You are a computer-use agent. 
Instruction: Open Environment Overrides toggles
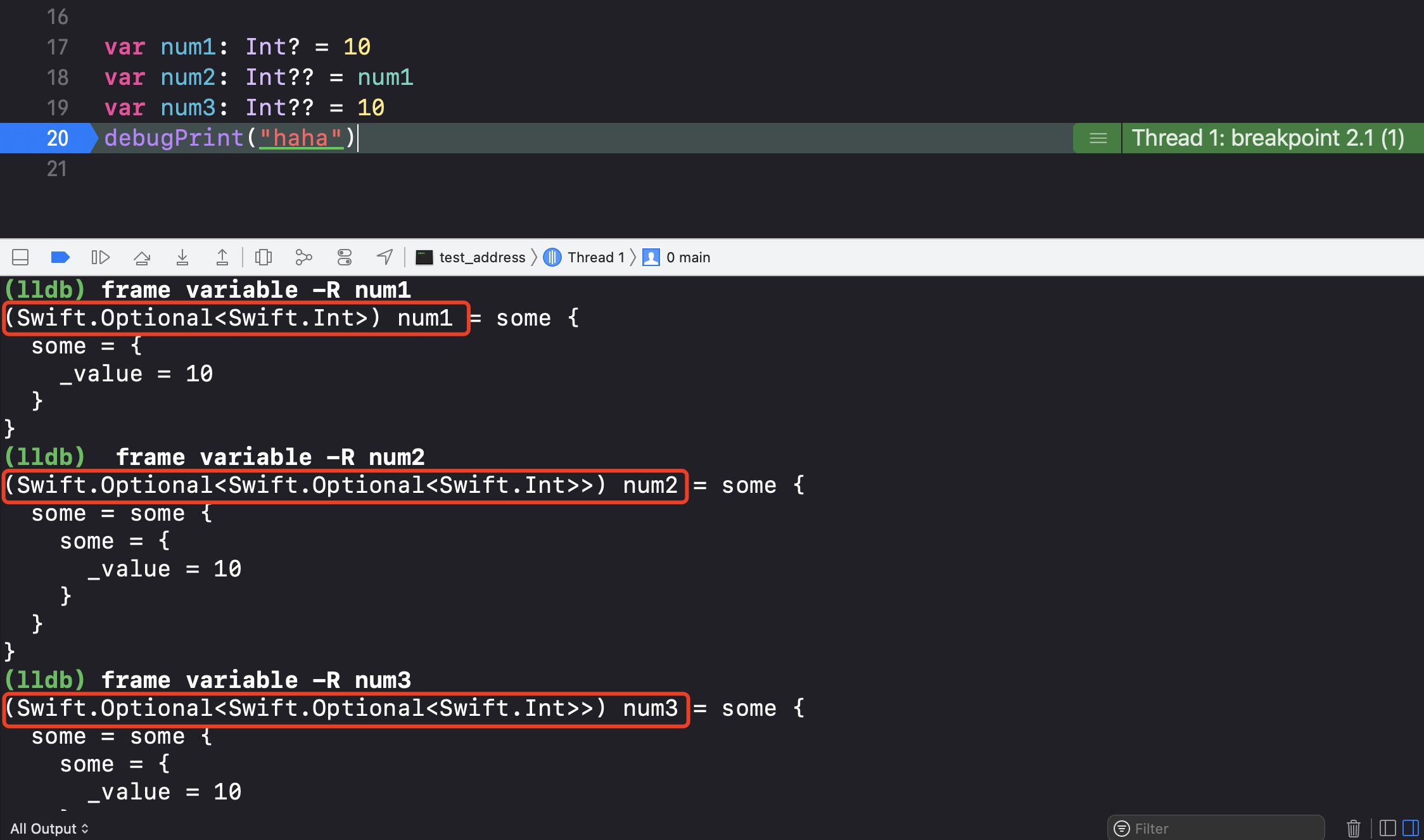[344, 257]
